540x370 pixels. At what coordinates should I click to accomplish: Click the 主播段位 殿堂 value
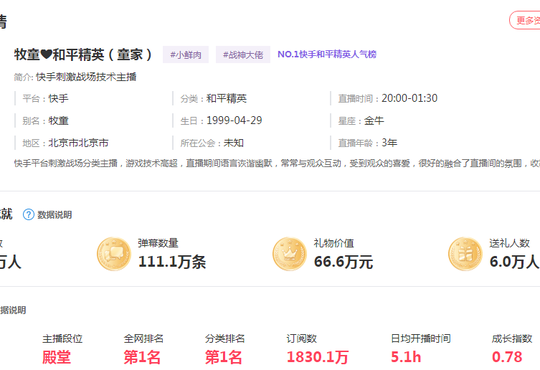tap(56, 357)
